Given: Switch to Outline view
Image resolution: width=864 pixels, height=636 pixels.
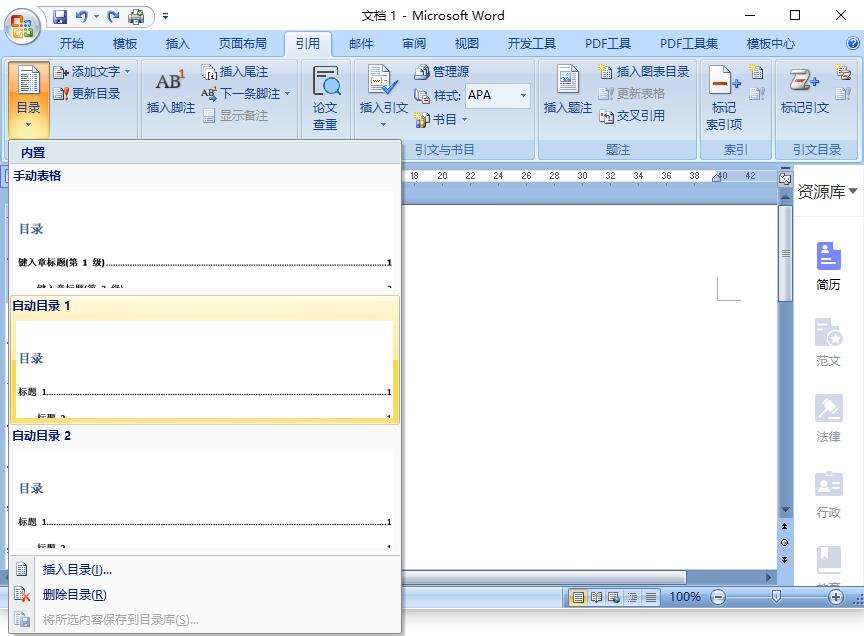Looking at the screenshot, I should (x=633, y=597).
